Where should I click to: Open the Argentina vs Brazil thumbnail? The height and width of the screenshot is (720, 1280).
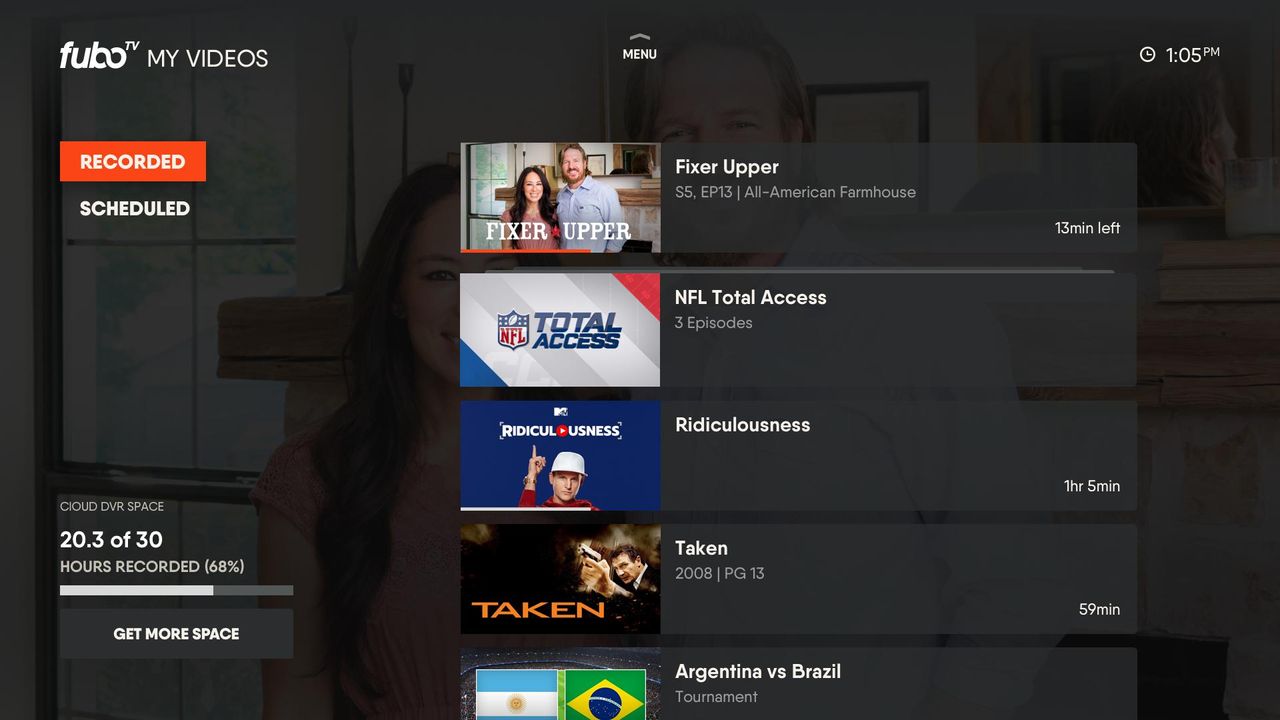(560, 684)
